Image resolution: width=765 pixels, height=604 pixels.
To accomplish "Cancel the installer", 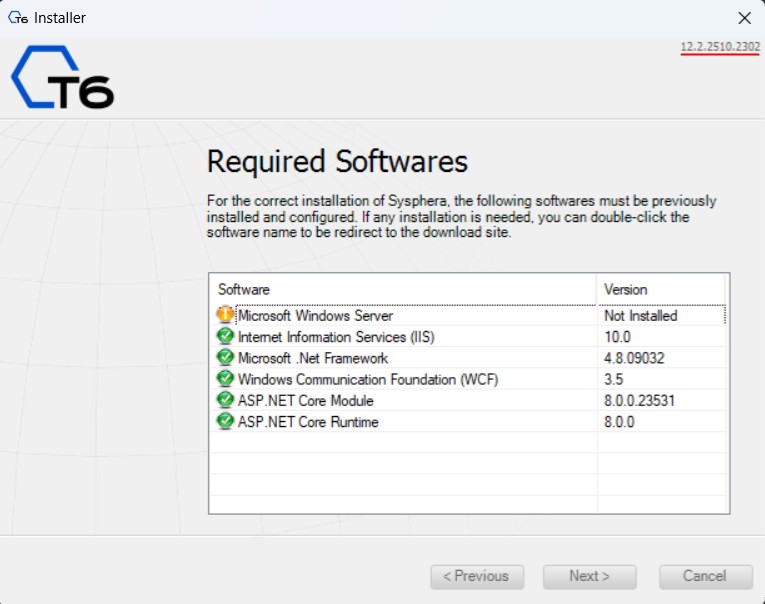I will (x=705, y=577).
